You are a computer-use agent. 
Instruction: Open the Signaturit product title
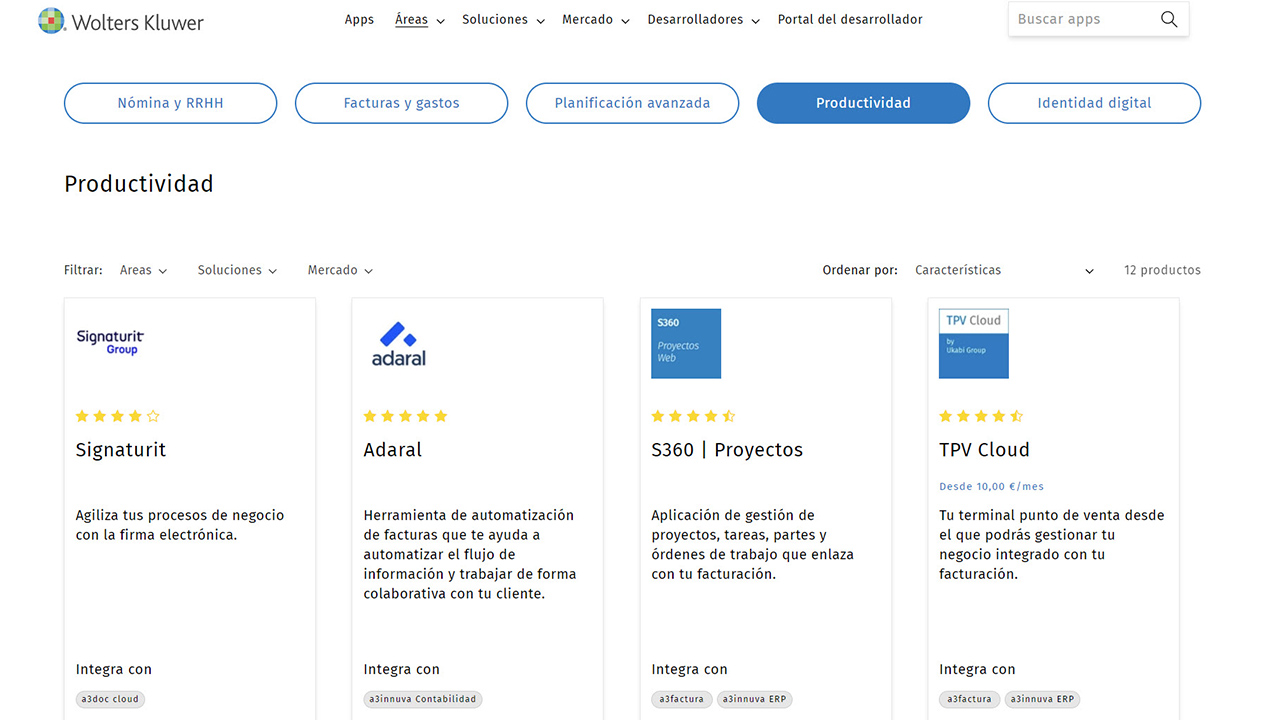(121, 450)
